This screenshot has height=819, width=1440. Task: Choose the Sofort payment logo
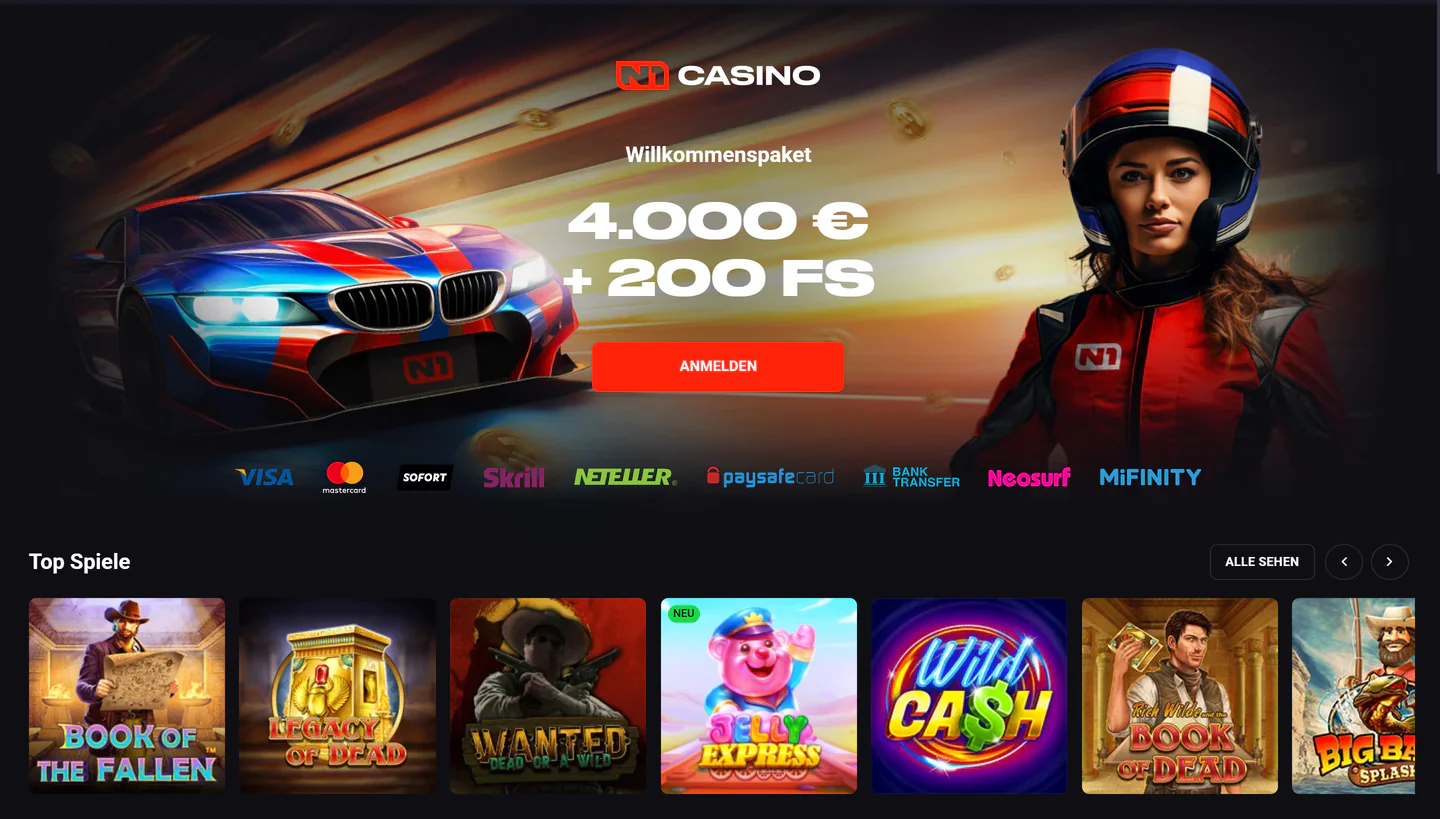pyautogui.click(x=425, y=477)
